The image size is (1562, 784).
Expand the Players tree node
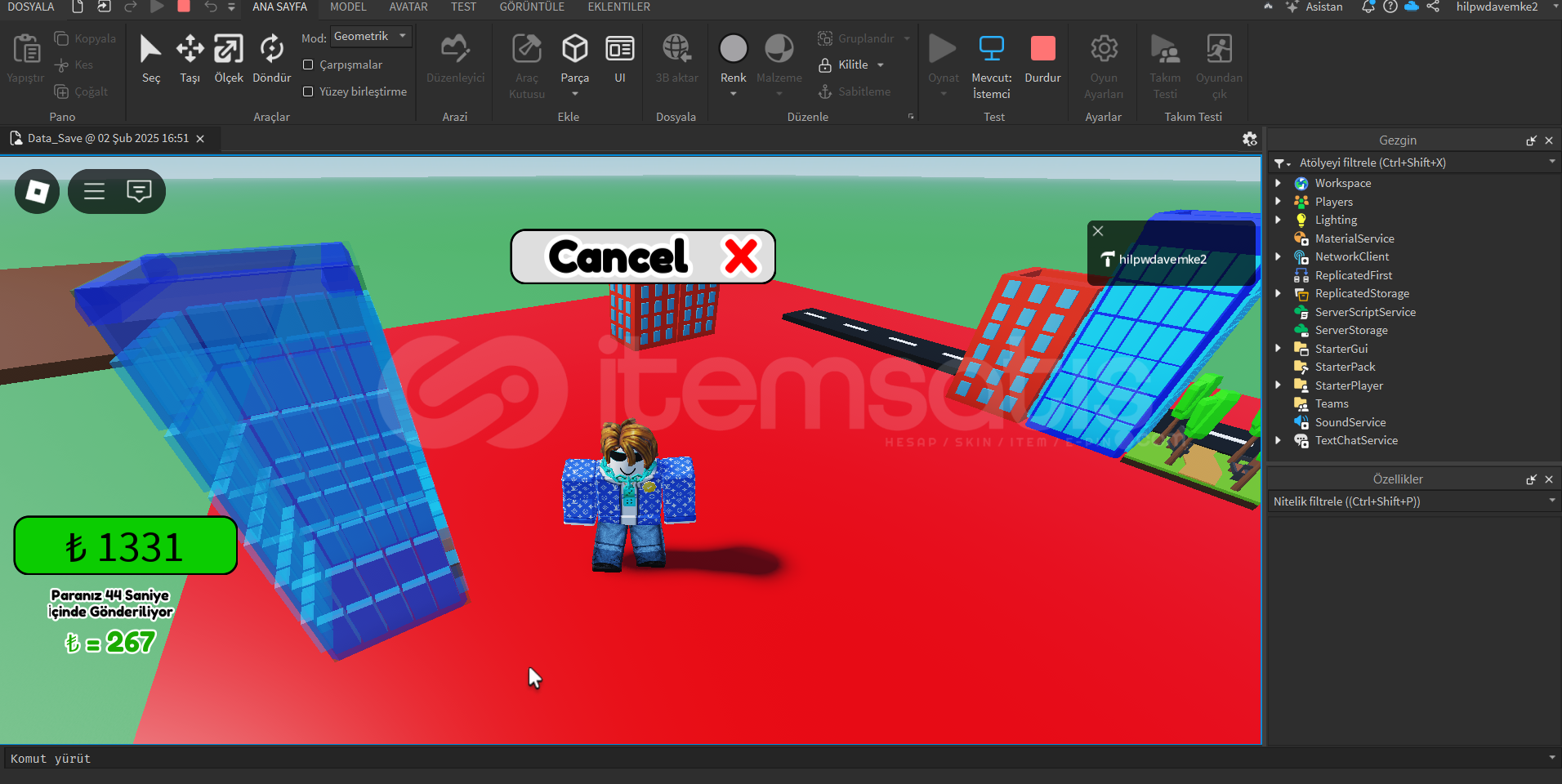pos(1279,202)
